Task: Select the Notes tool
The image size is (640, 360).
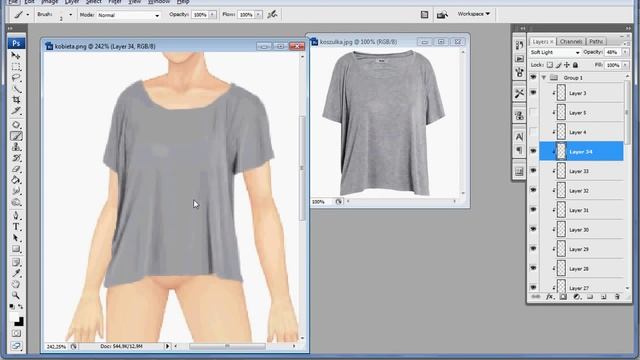Action: tap(16, 262)
